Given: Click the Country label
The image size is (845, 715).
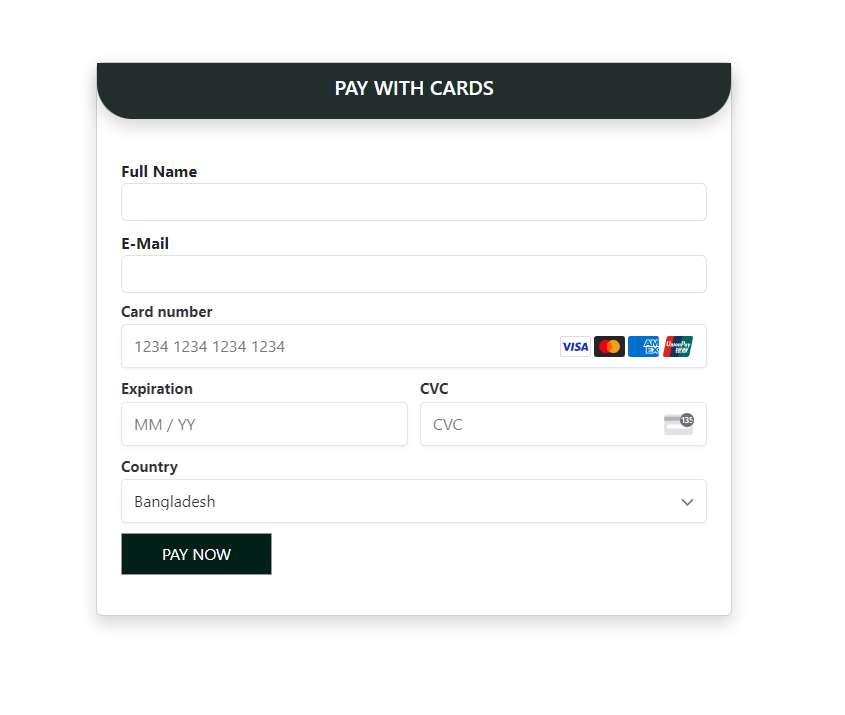Looking at the screenshot, I should [x=149, y=467].
